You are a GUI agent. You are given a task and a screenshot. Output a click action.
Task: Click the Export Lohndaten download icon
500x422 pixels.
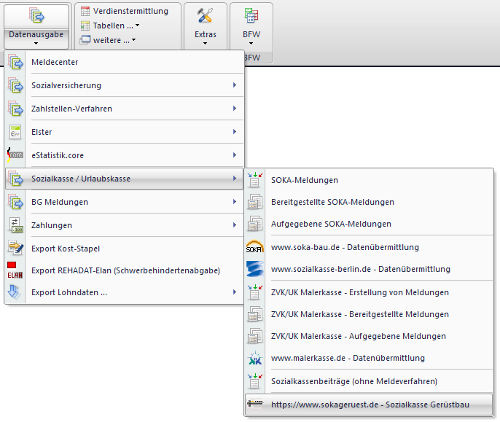point(14,292)
